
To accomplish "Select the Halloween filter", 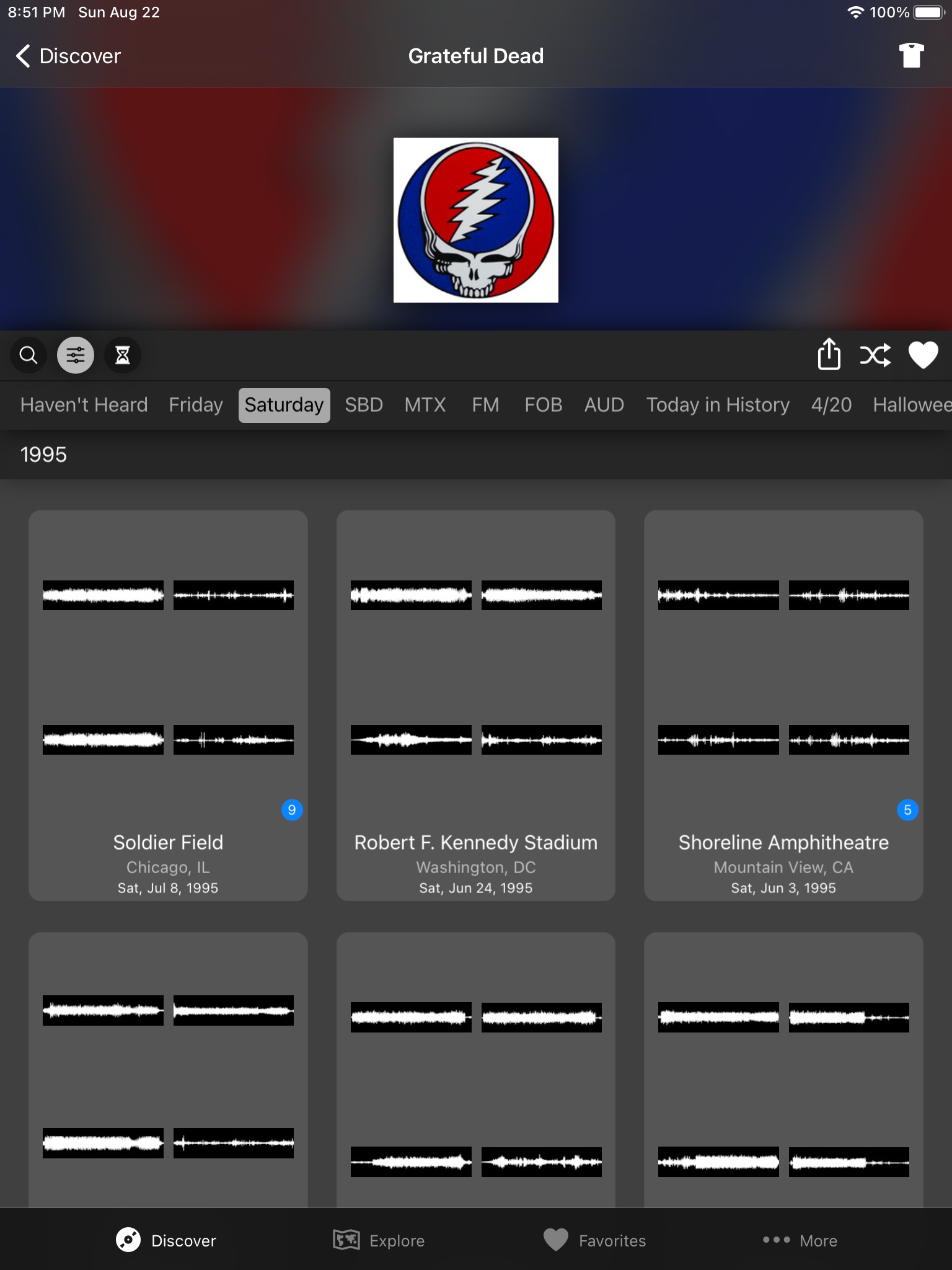I will pos(911,405).
